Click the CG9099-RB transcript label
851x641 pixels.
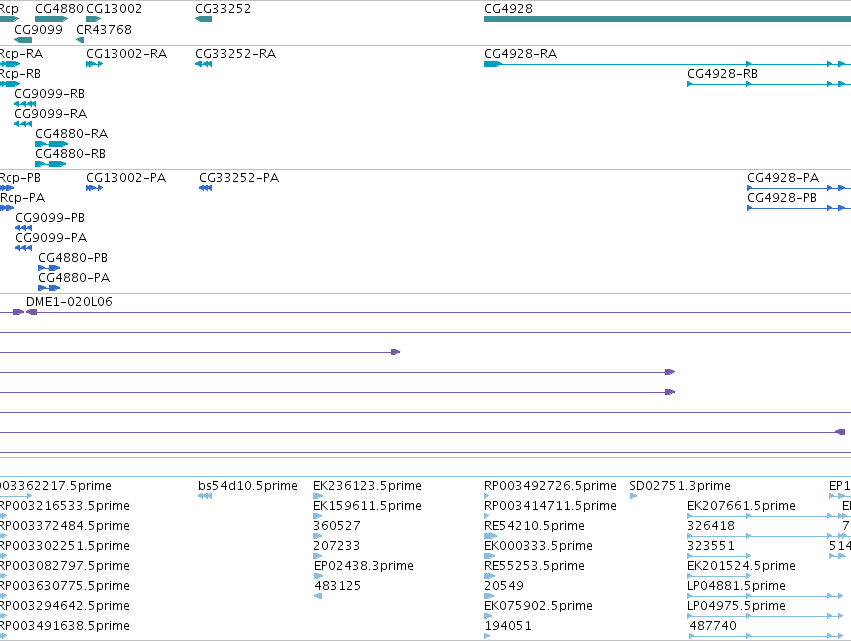[x=49, y=94]
